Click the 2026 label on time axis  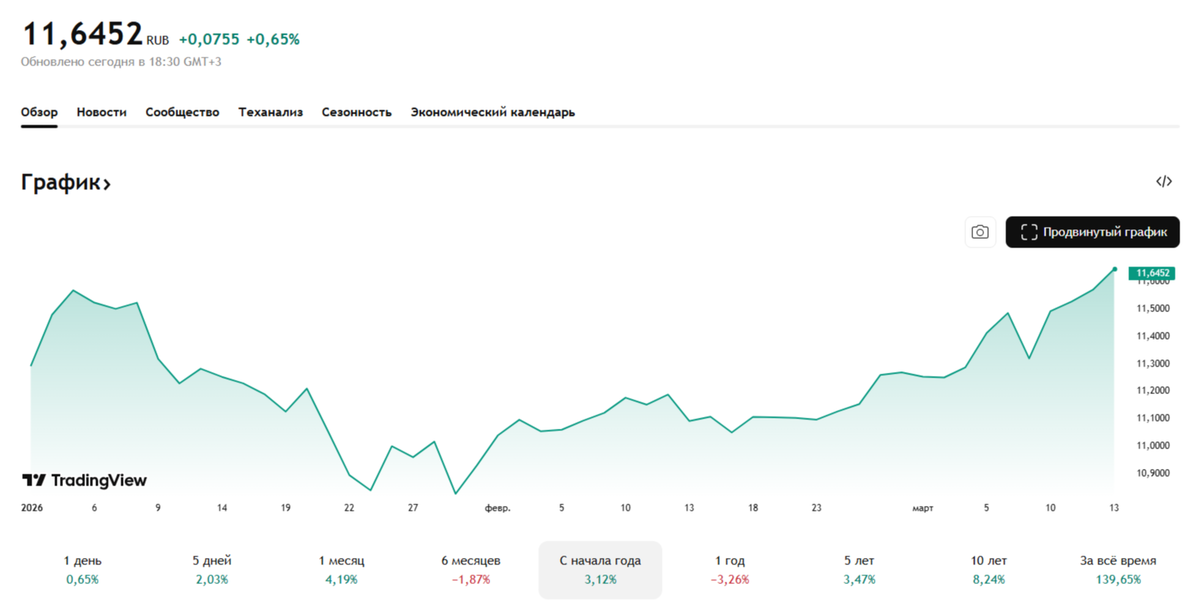[x=31, y=508]
